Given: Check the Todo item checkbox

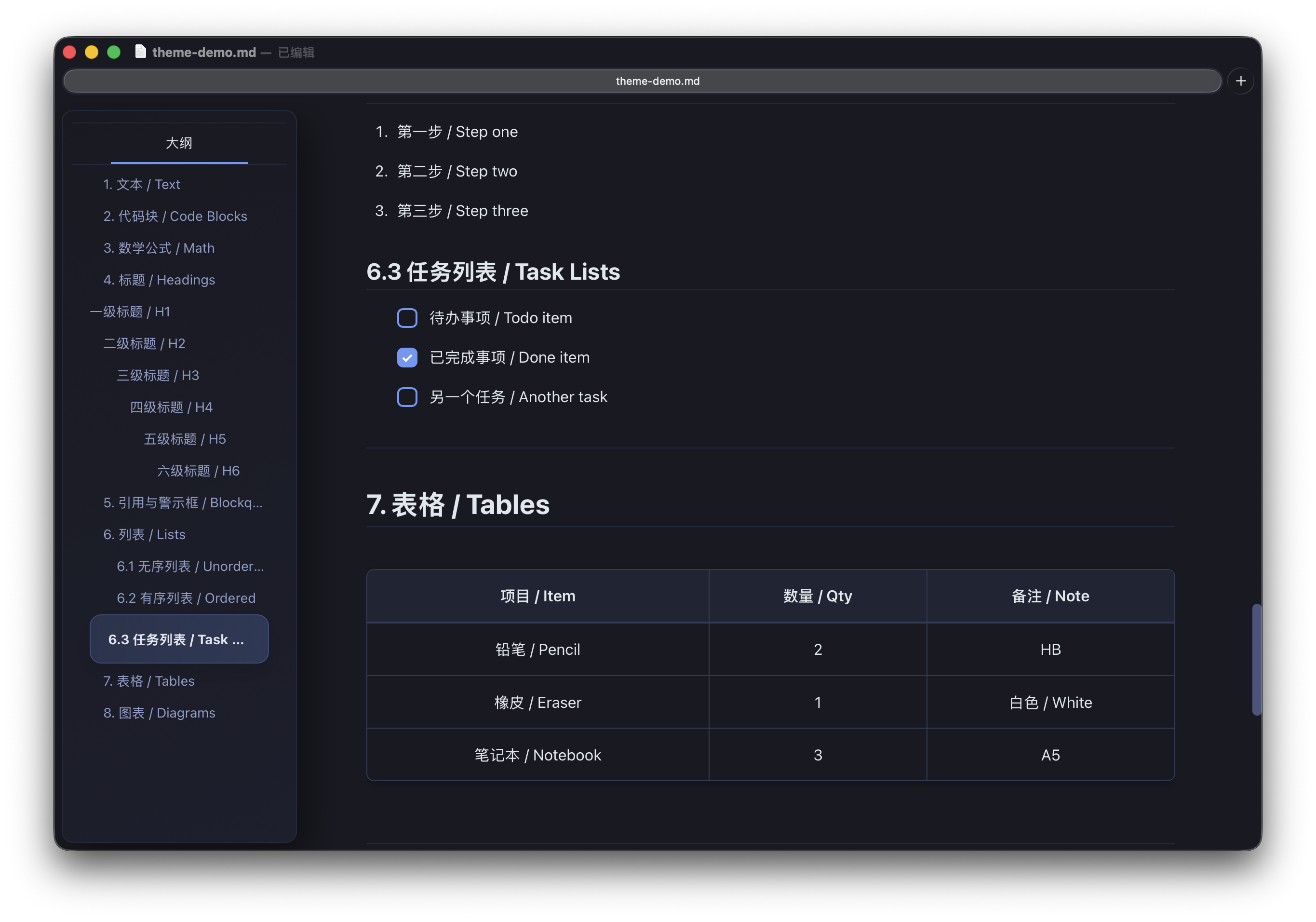Looking at the screenshot, I should tap(407, 318).
